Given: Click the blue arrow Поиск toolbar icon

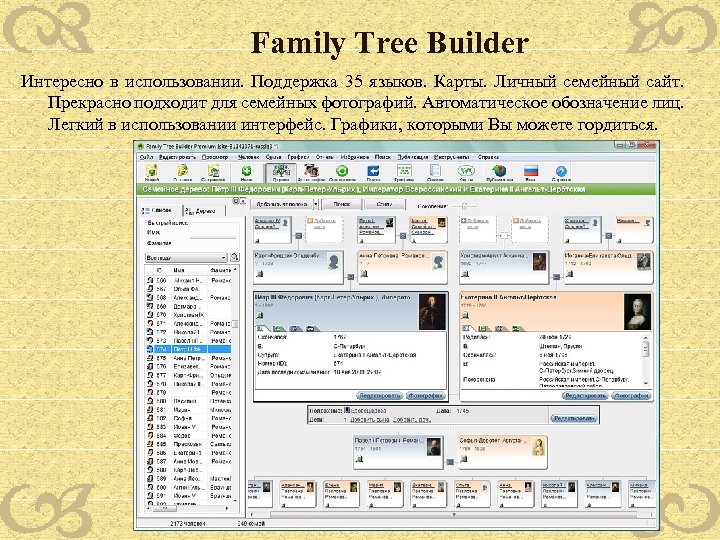Looking at the screenshot, I should pos(373,172).
